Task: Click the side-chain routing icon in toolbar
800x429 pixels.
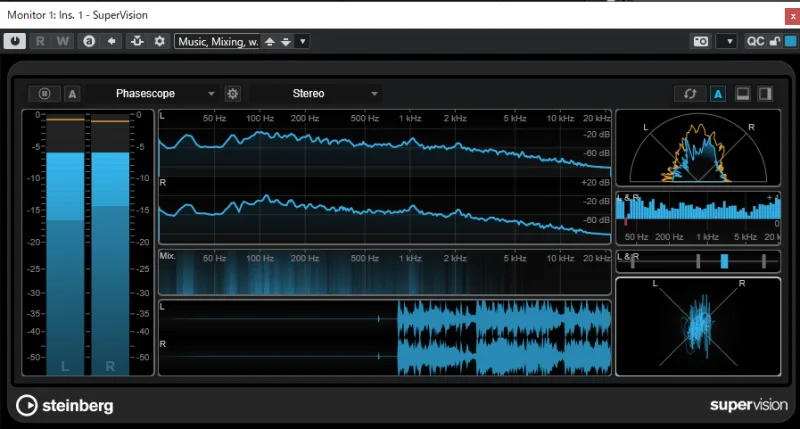Action: [x=138, y=41]
